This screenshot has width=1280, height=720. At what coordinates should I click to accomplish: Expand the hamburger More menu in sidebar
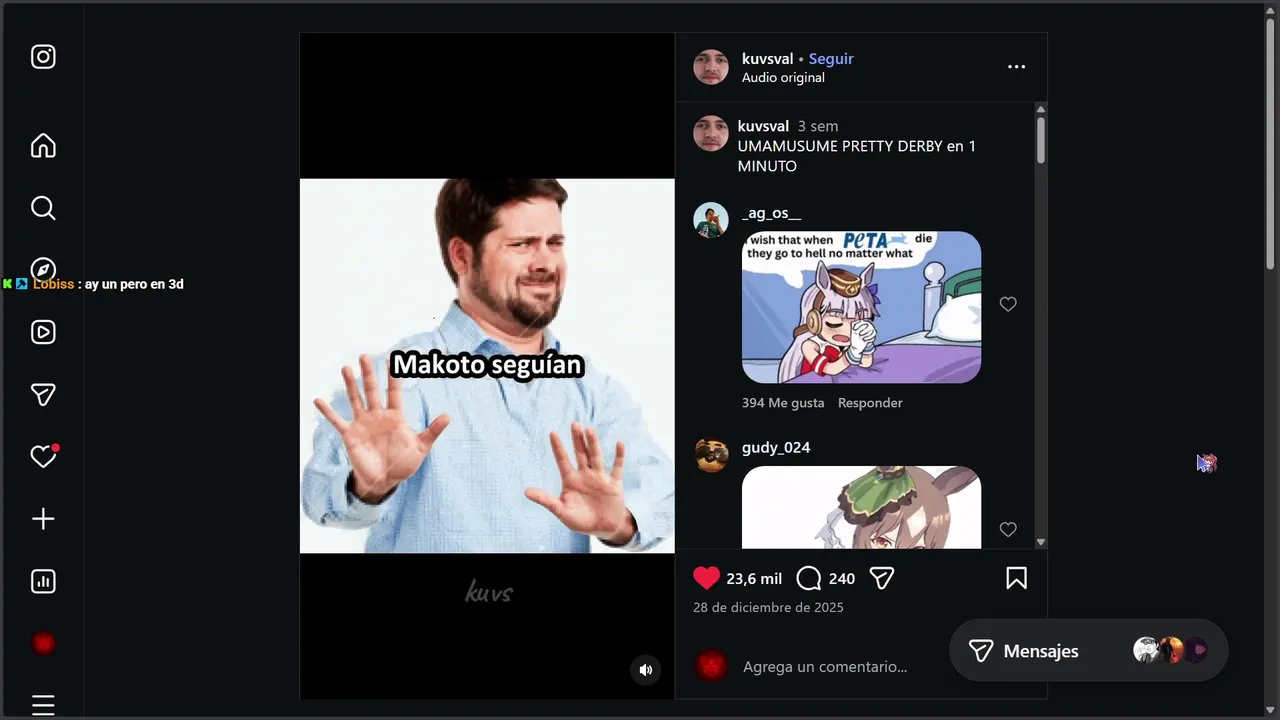[x=43, y=704]
